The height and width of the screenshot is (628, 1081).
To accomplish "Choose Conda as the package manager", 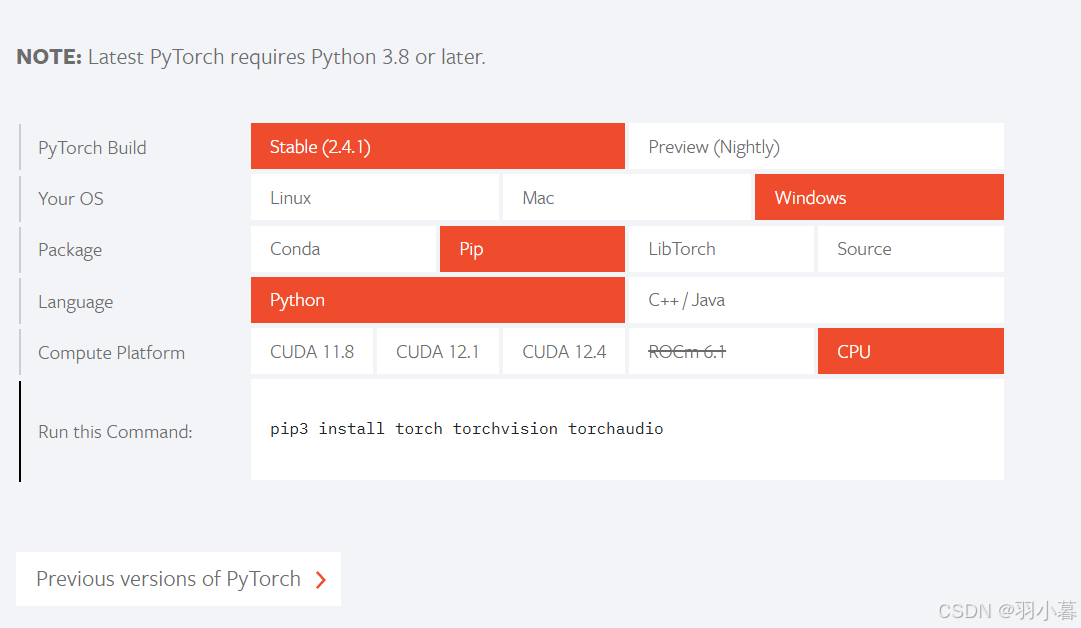I will point(343,249).
